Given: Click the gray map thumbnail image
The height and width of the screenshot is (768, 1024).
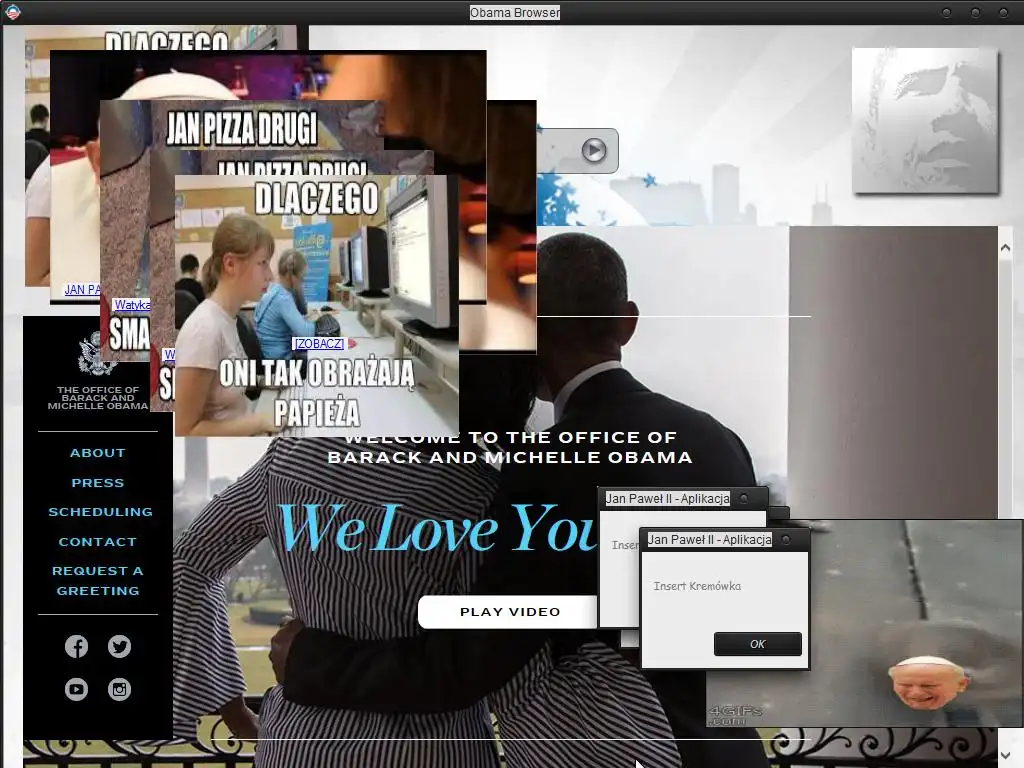Looking at the screenshot, I should tap(925, 121).
